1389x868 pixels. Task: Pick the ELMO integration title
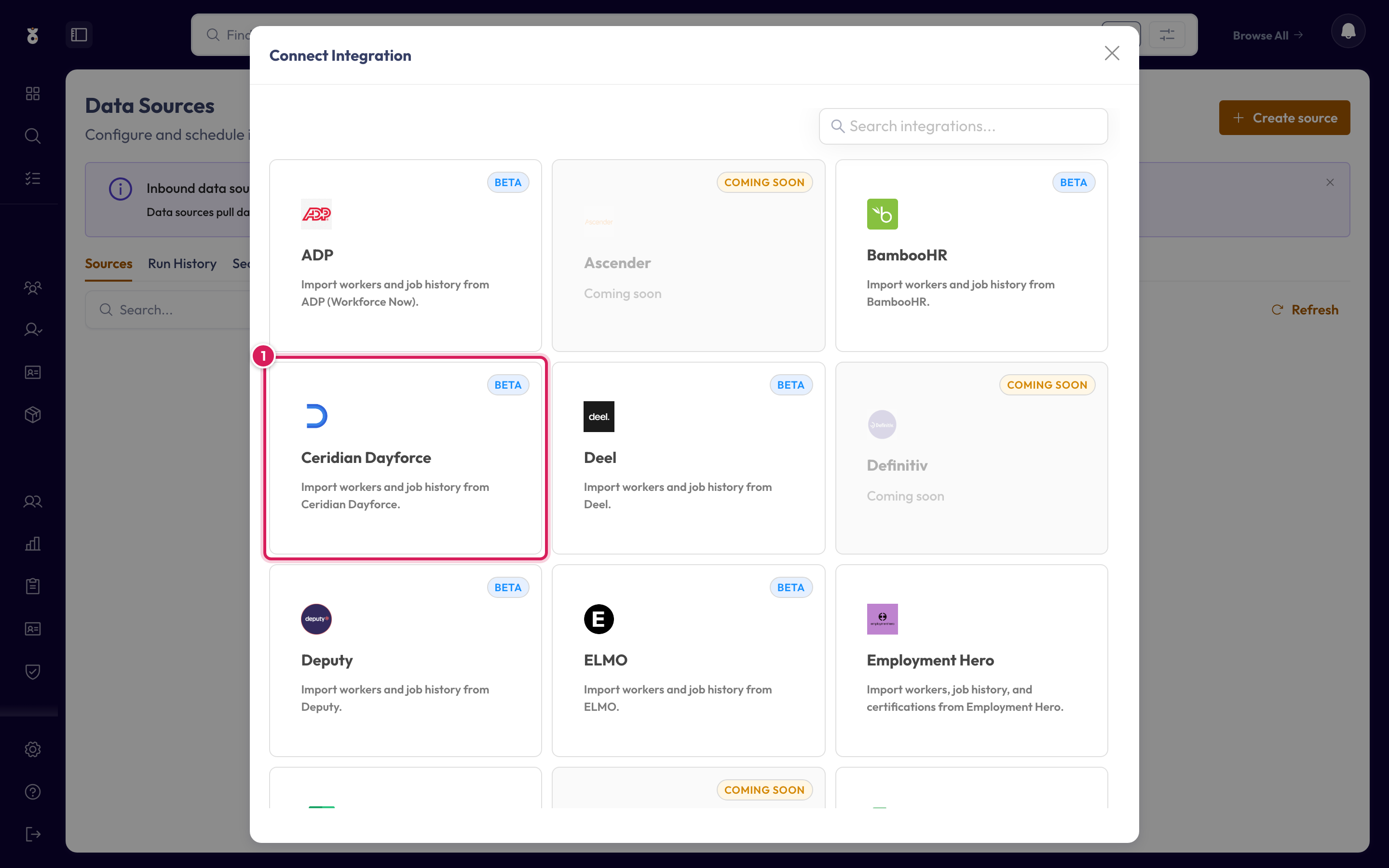click(606, 660)
